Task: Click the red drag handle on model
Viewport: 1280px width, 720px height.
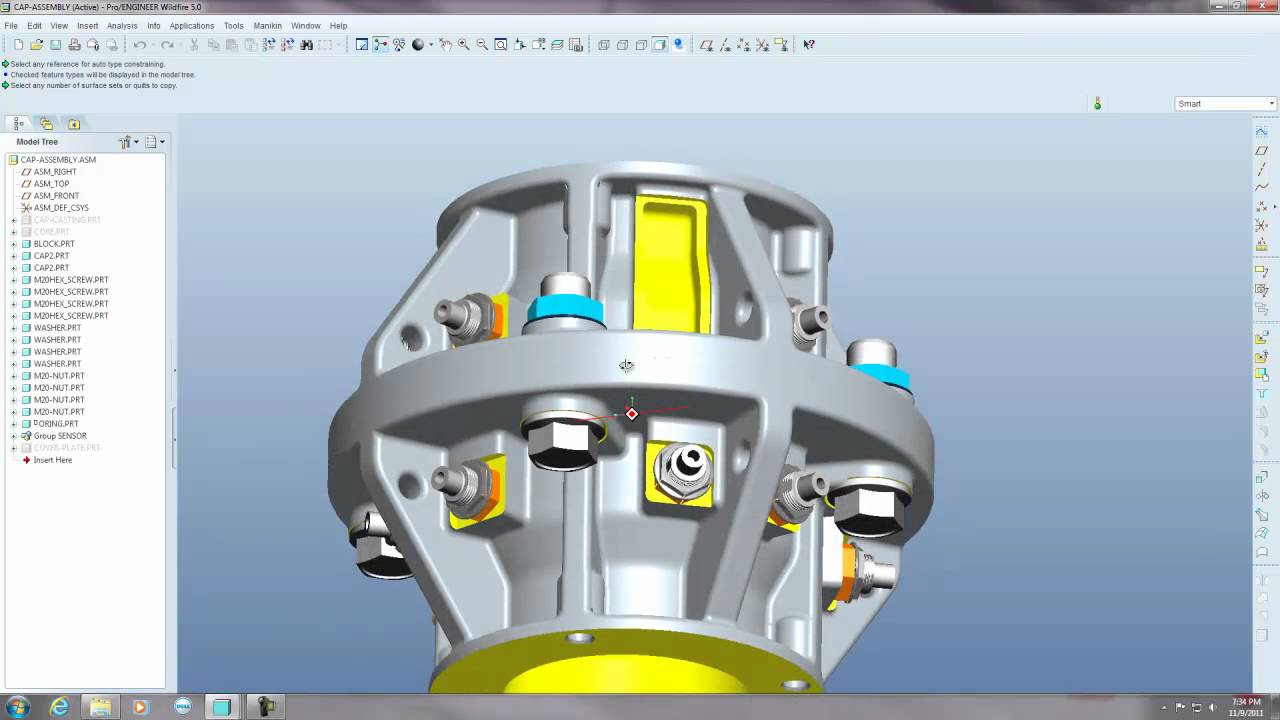Action: 631,413
